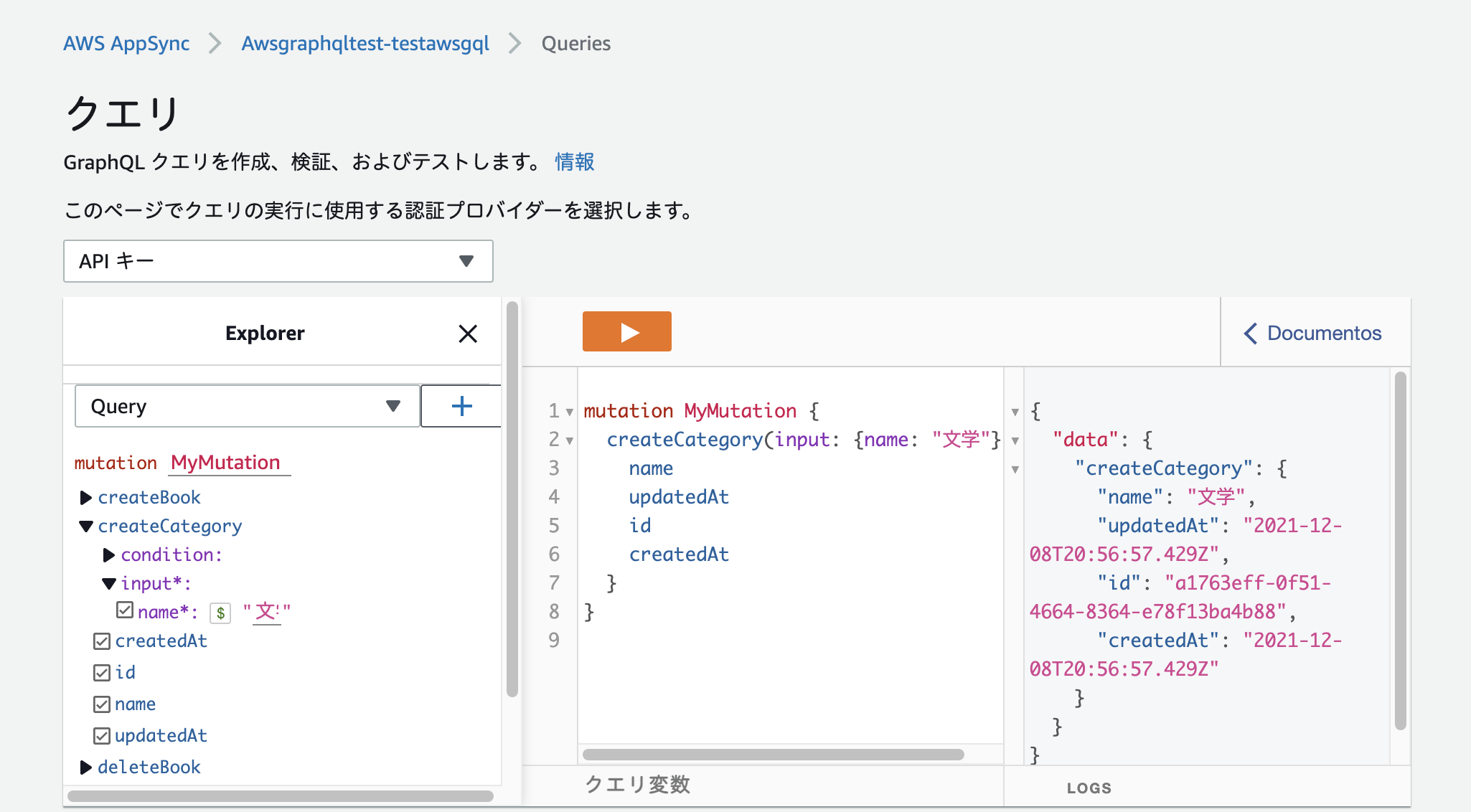
Task: Fold the "createCategory" object in results
Action: tap(1015, 469)
